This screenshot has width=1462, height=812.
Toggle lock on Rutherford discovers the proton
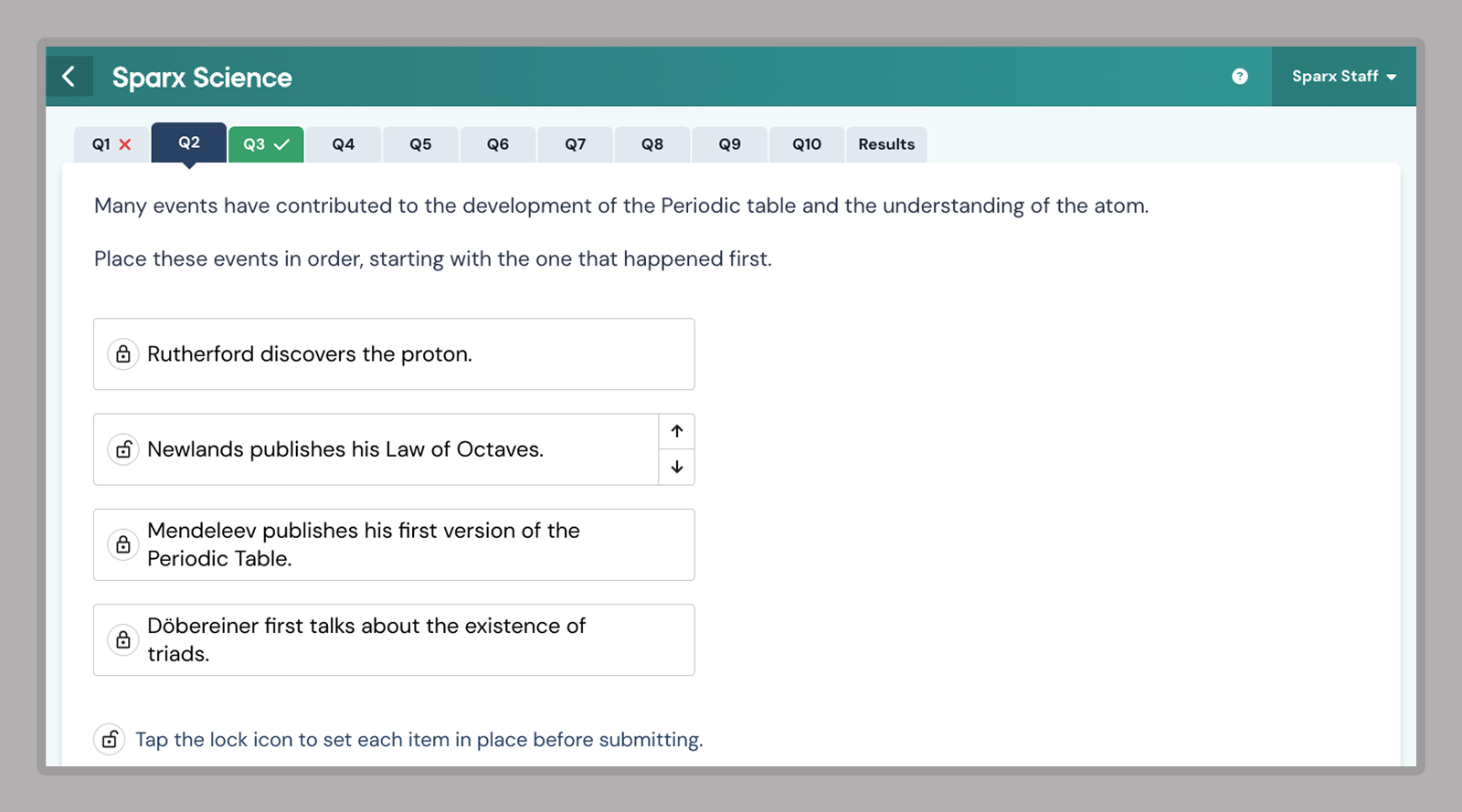(123, 354)
